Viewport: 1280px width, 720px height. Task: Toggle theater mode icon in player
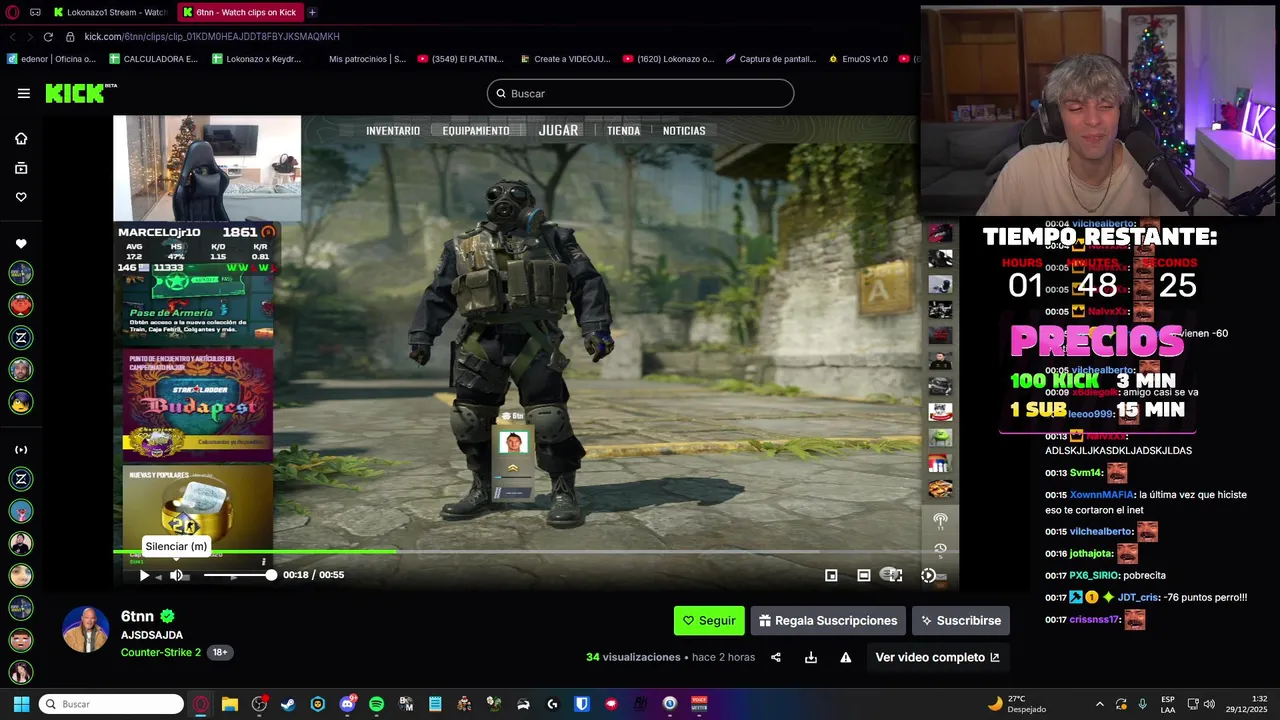(x=864, y=575)
